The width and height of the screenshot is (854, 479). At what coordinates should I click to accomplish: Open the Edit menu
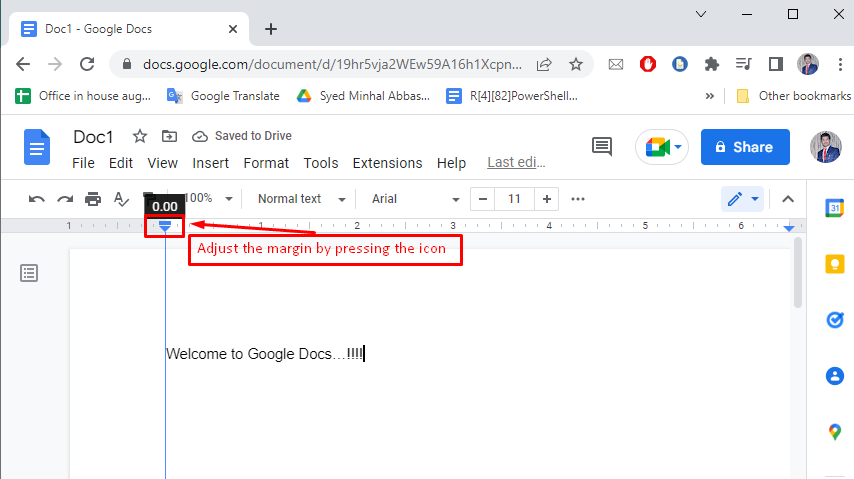[x=121, y=163]
